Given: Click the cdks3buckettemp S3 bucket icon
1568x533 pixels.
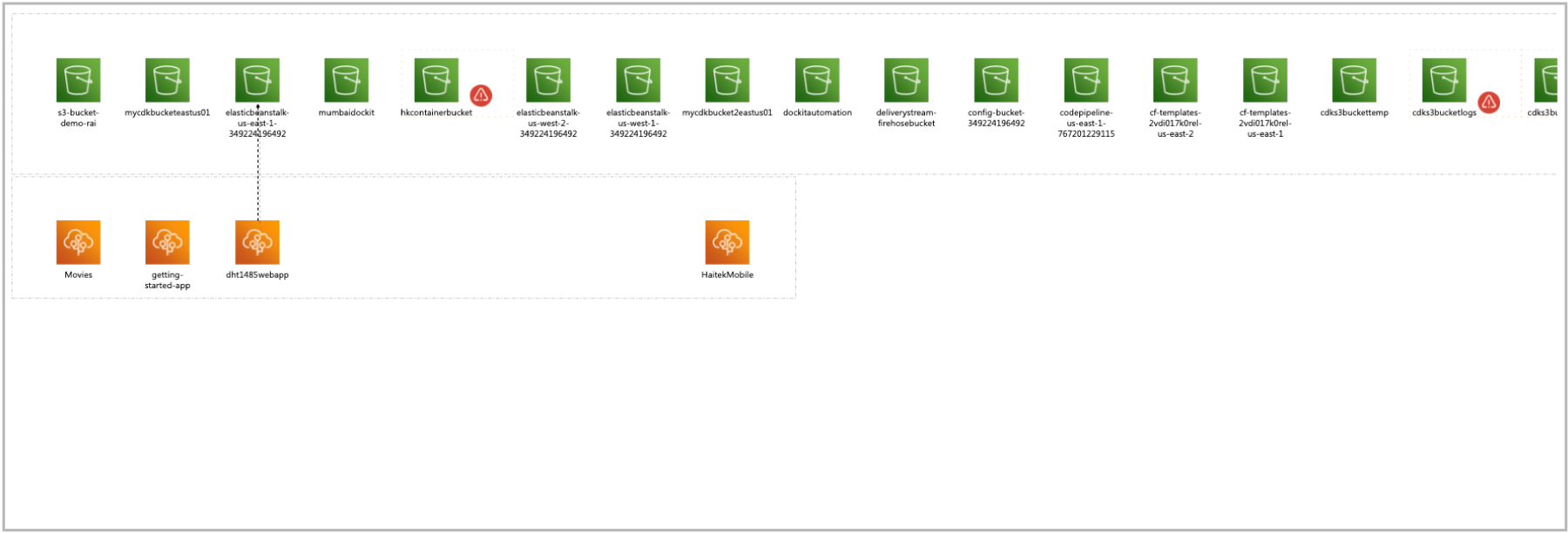Looking at the screenshot, I should coord(1354,80).
